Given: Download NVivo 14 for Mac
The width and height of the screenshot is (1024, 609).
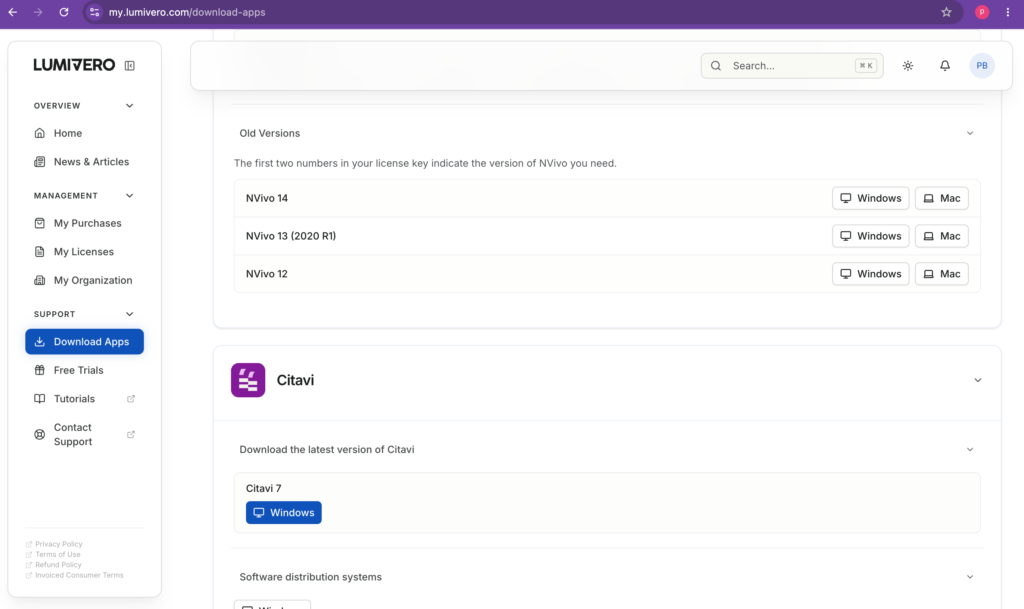Looking at the screenshot, I should (941, 198).
